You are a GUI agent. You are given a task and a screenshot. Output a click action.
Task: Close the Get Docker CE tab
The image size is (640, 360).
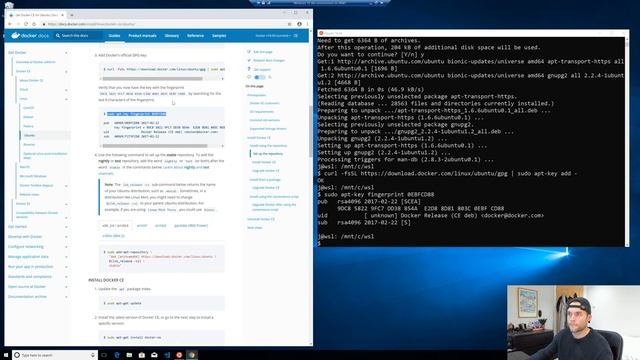pyautogui.click(x=62, y=15)
